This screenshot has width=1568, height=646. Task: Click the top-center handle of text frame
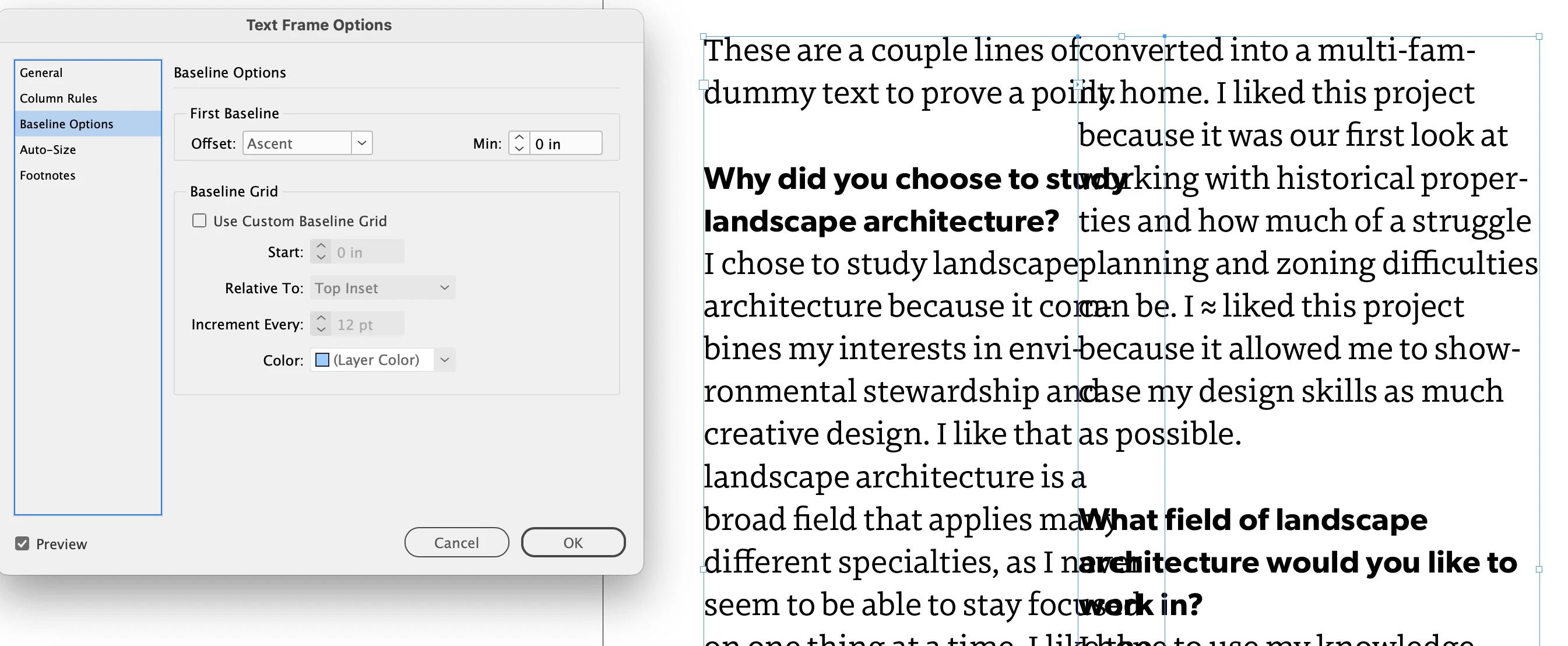click(x=1121, y=37)
